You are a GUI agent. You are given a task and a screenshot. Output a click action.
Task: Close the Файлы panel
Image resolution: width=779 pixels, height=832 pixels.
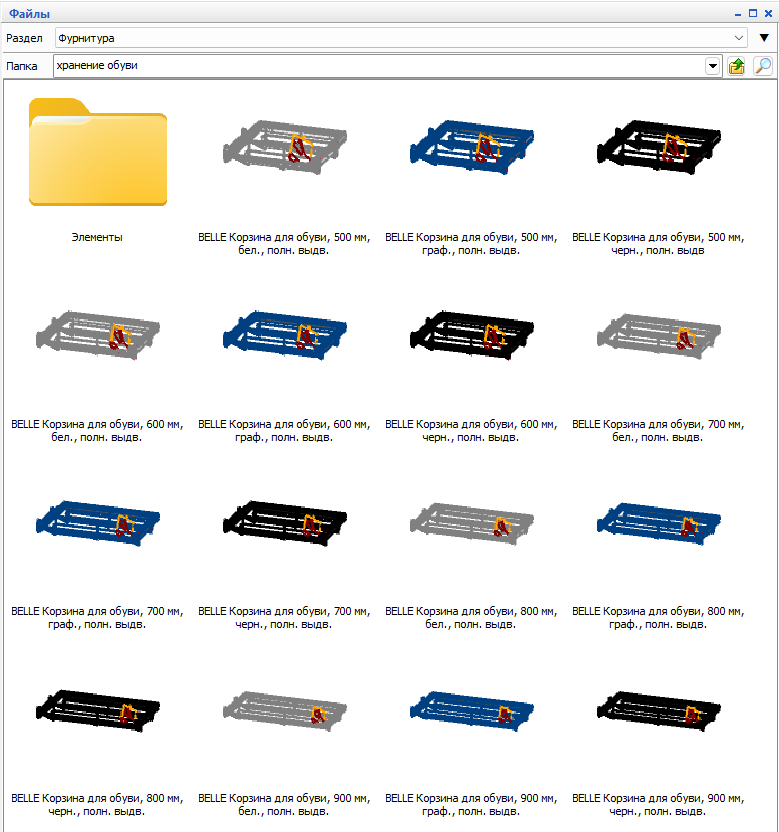[768, 13]
